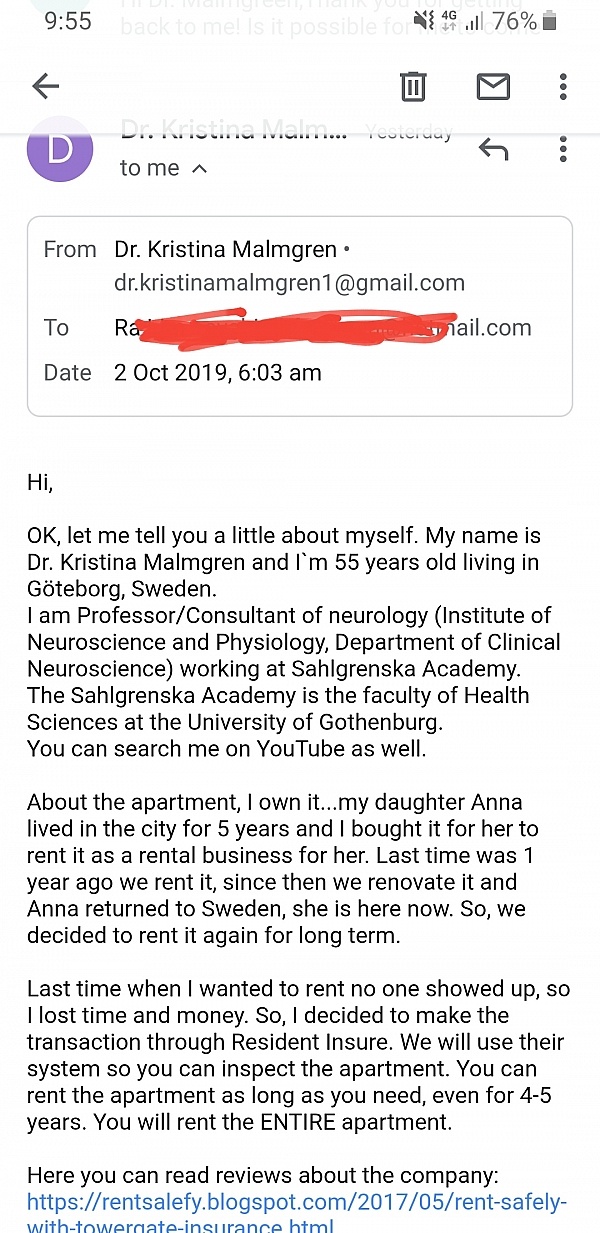
Task: Tap the date 2 Oct 2019, 6:03 am
Action: 217,373
